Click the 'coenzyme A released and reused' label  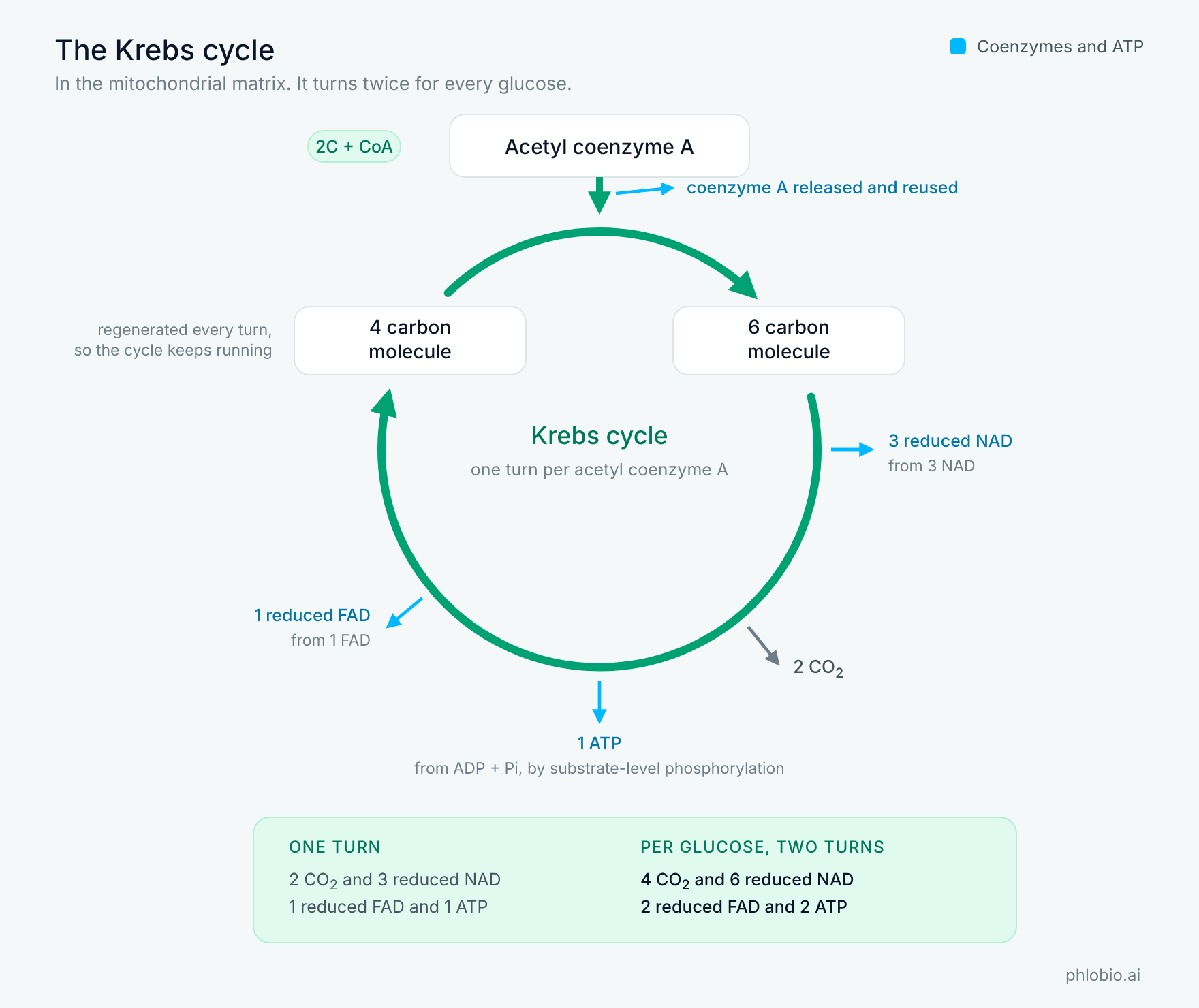(822, 187)
